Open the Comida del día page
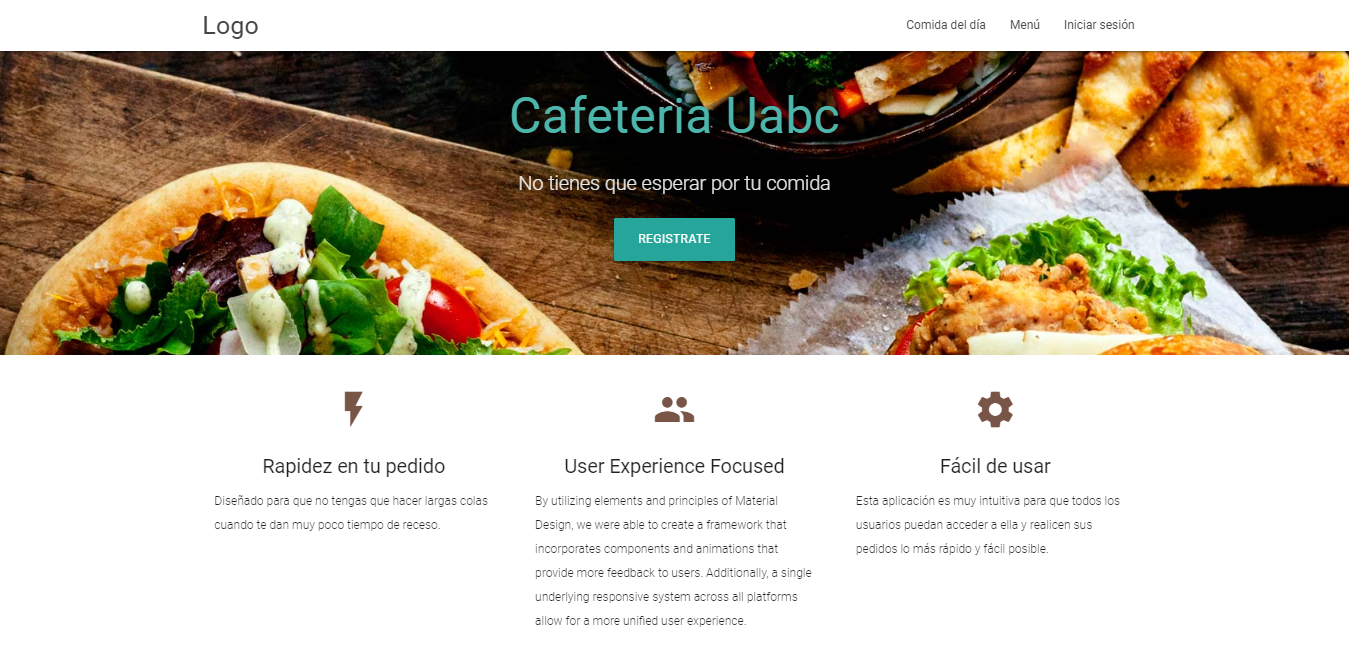This screenshot has height=658, width=1349. point(946,25)
